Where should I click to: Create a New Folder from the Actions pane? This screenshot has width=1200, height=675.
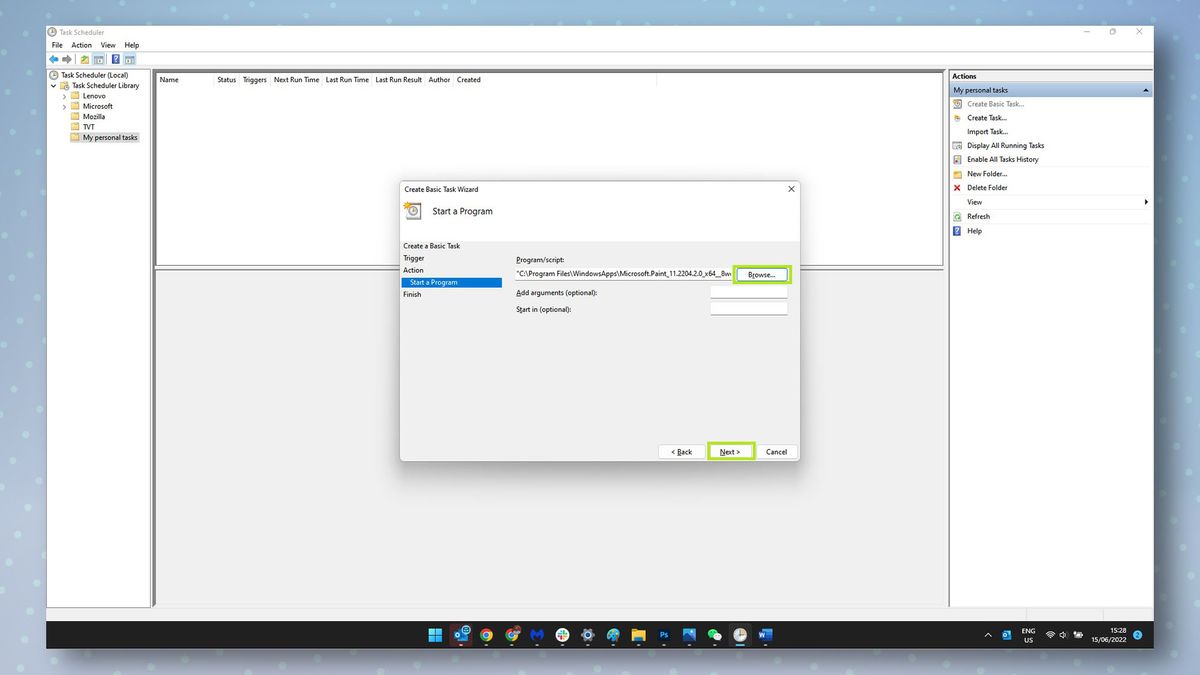tap(986, 173)
